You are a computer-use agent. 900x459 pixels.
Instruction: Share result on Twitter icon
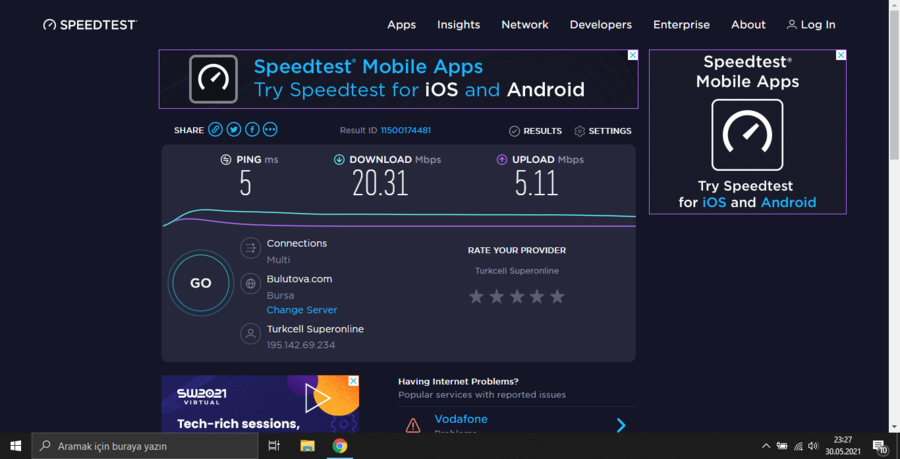click(x=233, y=130)
